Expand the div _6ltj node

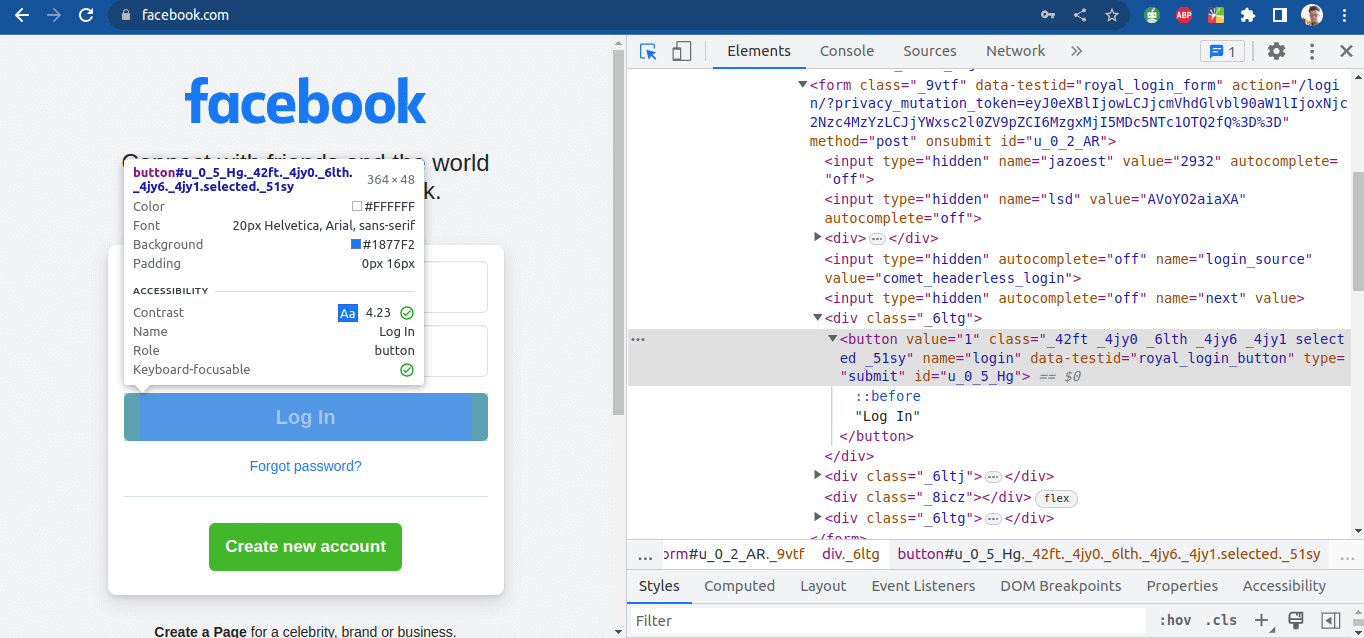pos(818,476)
